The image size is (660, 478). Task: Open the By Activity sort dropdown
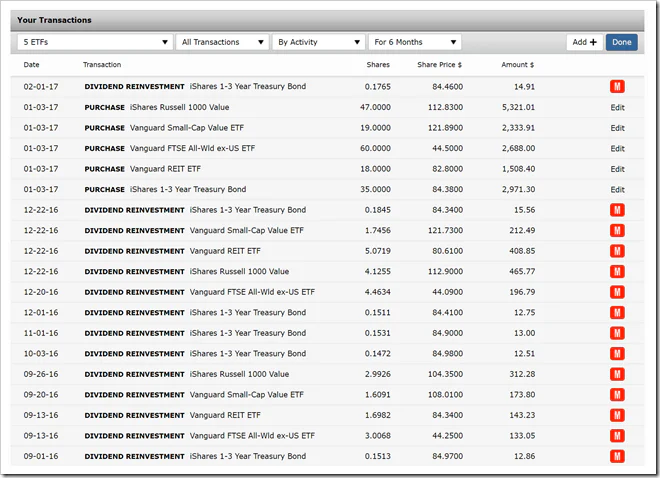(319, 42)
